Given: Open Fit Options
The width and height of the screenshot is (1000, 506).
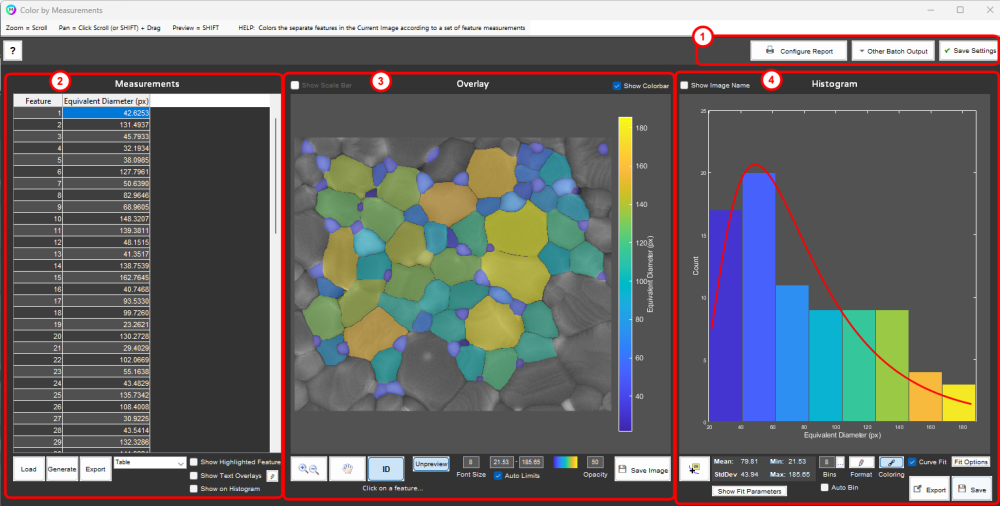Looking at the screenshot, I should tap(971, 462).
